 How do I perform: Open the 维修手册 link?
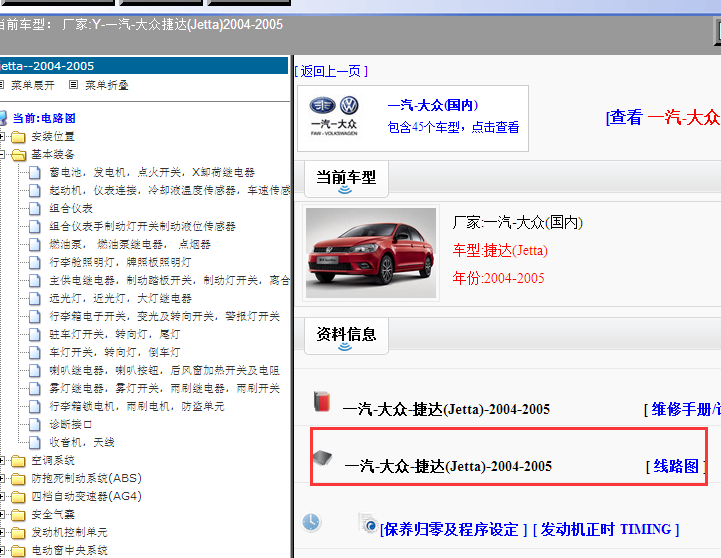point(682,409)
